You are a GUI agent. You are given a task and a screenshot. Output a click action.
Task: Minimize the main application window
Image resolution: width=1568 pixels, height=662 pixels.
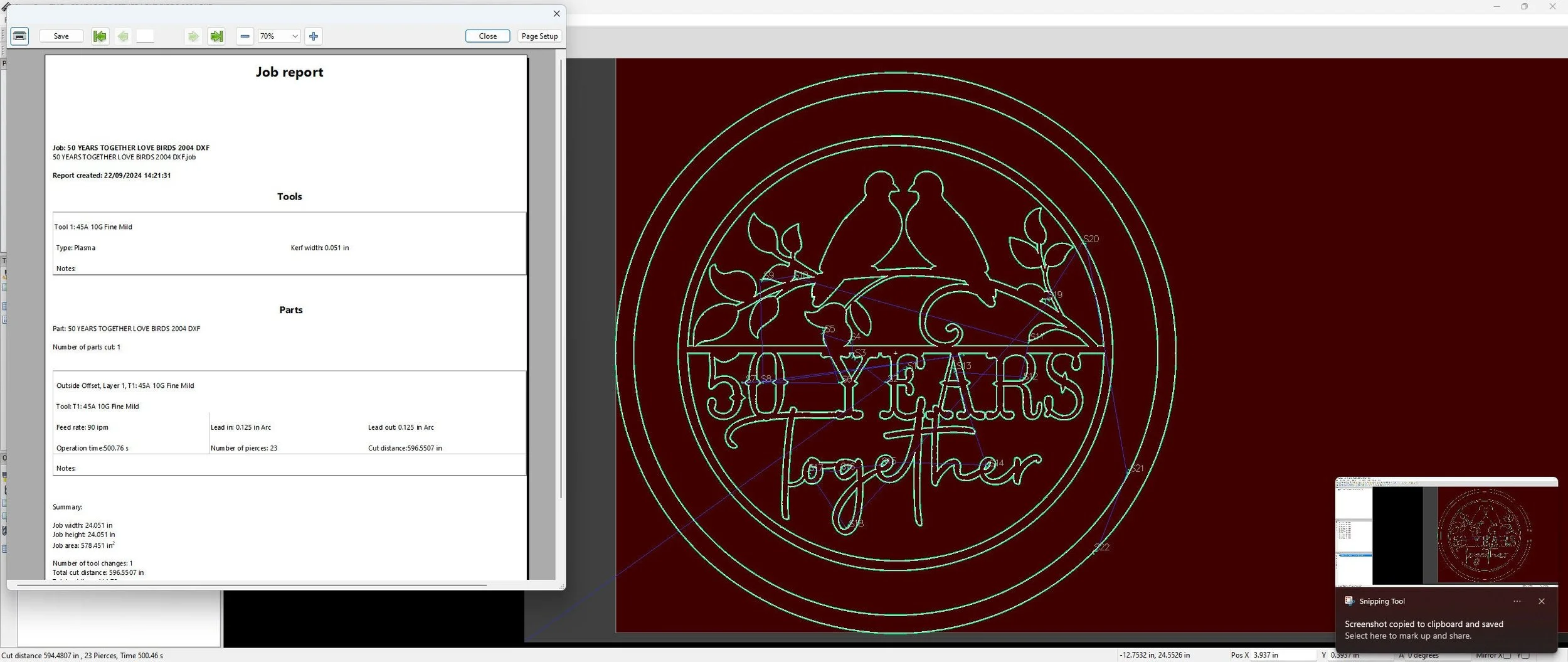1496,6
